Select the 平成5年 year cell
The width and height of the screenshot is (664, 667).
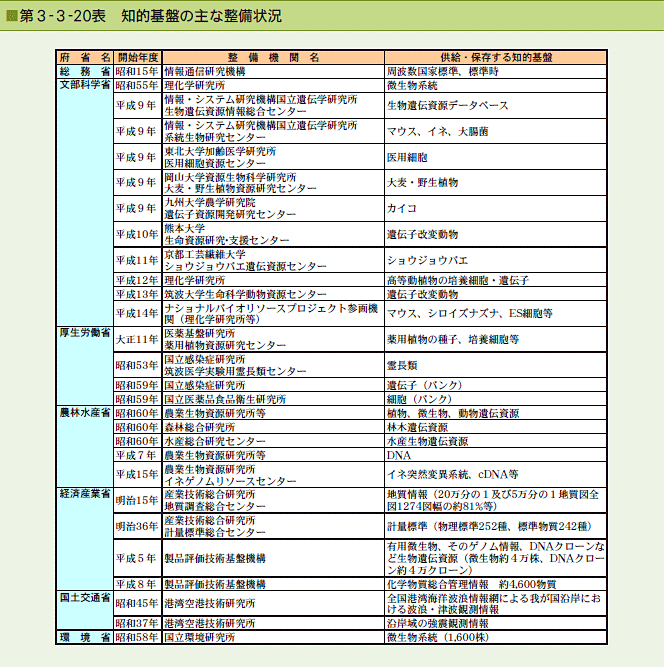tap(138, 558)
